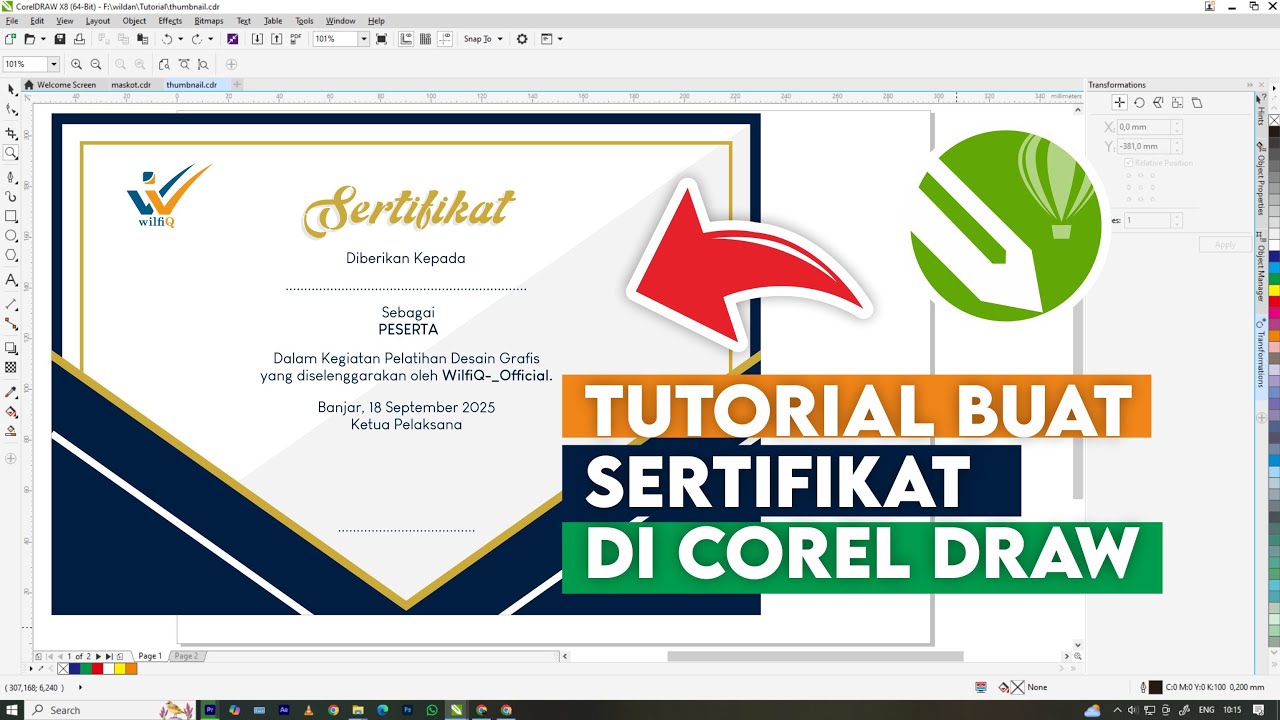Toggle Show Grid button in toolbar
This screenshot has width=1280, height=720.
click(425, 39)
